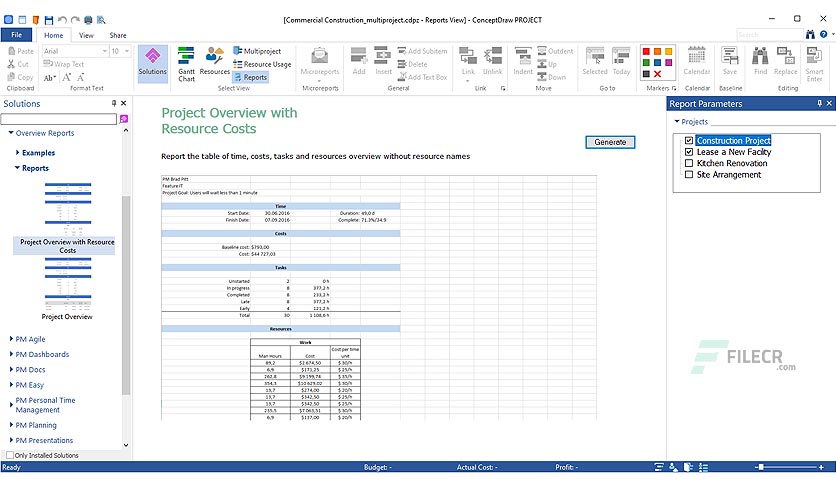The height and width of the screenshot is (484, 836).
Task: Enable Only Installed Solutions checkbox
Action: point(10,455)
